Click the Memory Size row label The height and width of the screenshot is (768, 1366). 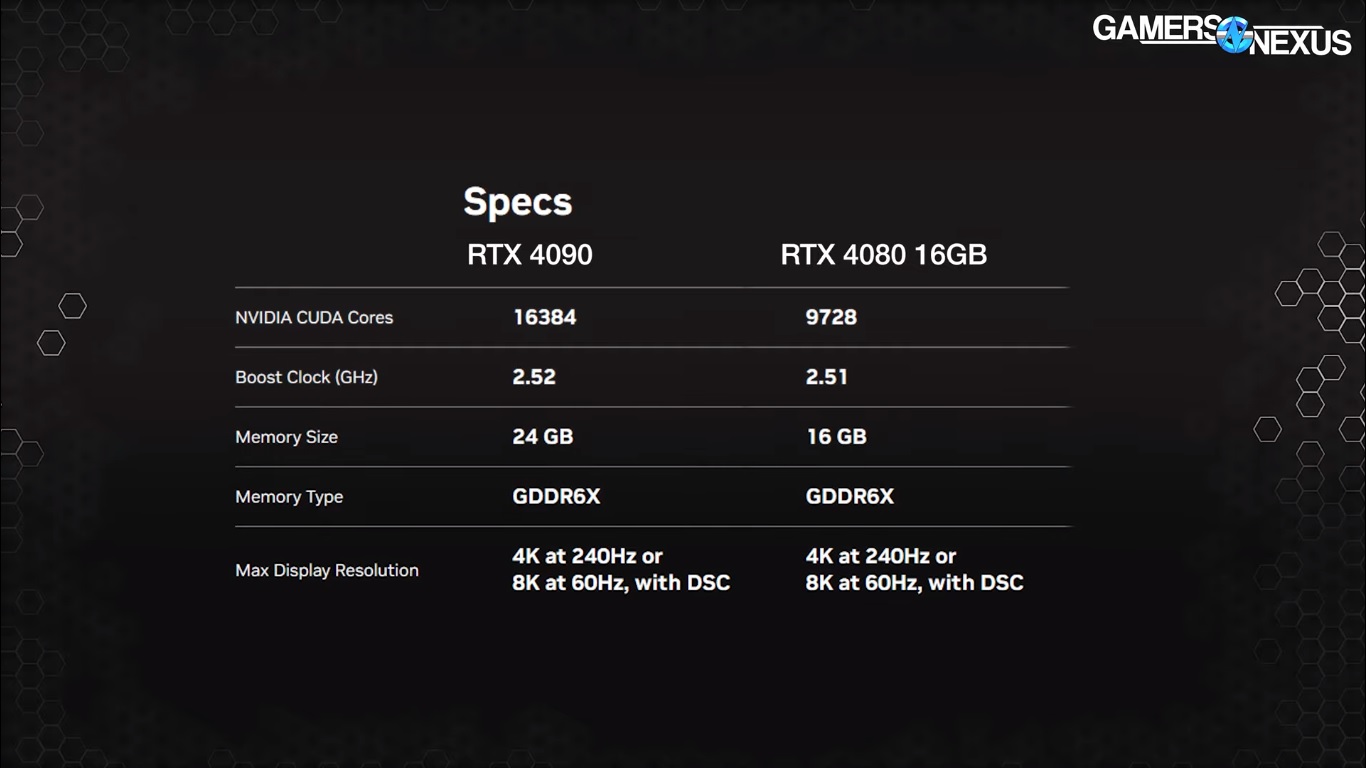pyautogui.click(x=286, y=437)
